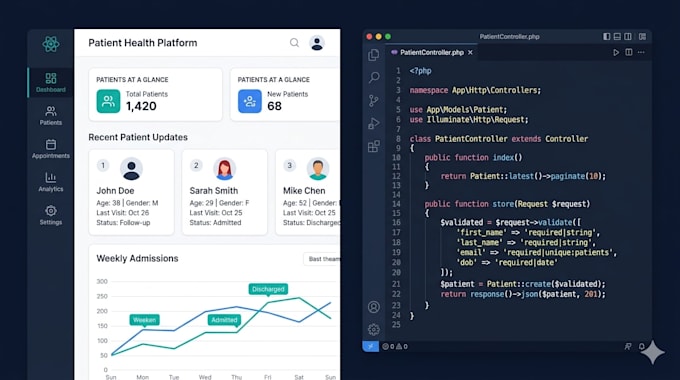Open errors and warnings in status bar
The image size is (680, 380).
[395, 346]
